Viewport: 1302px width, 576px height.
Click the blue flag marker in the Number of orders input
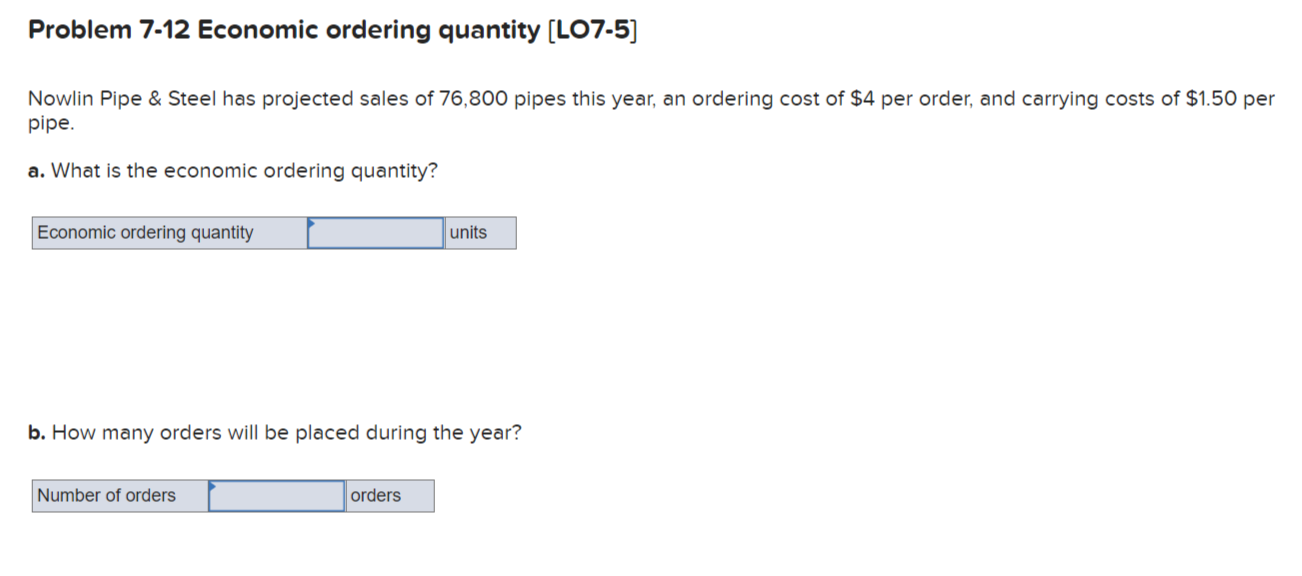point(212,487)
